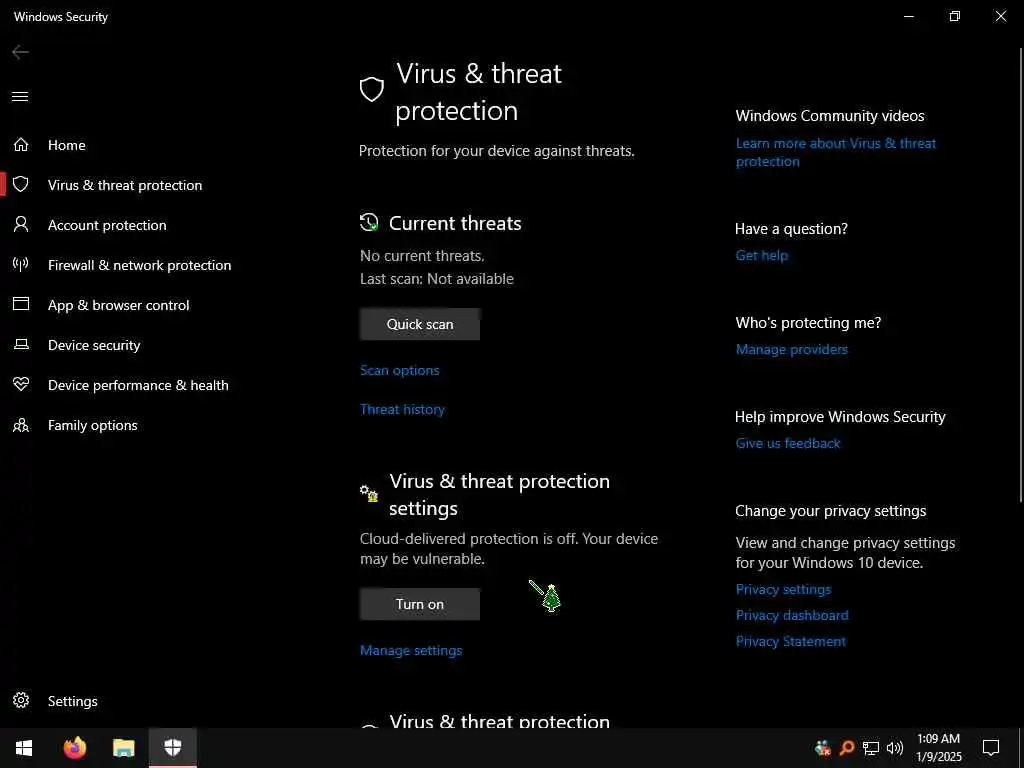Open File Explorer from taskbar

[123, 748]
